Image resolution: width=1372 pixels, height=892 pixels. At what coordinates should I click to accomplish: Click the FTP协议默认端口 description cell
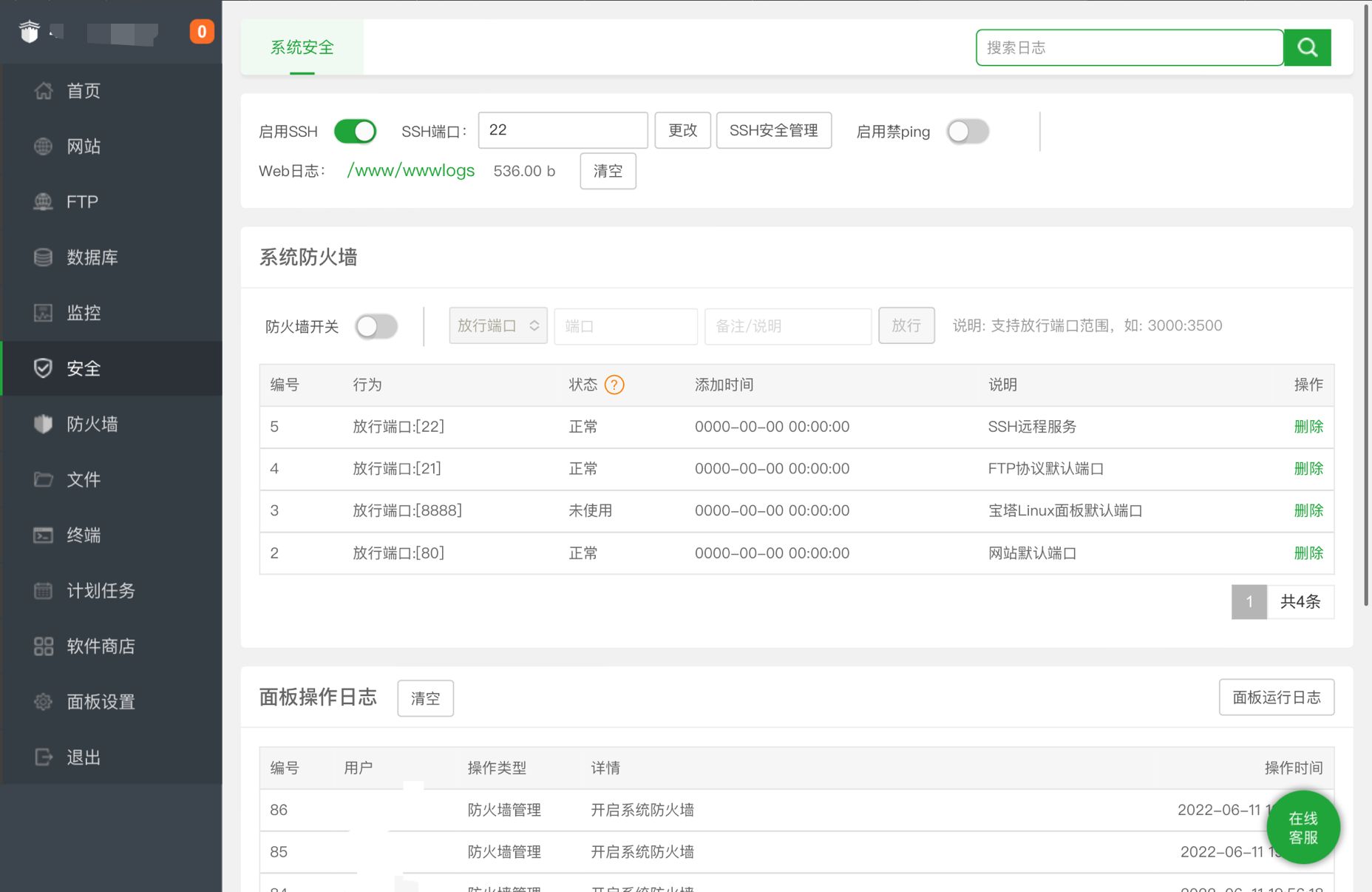click(1046, 468)
